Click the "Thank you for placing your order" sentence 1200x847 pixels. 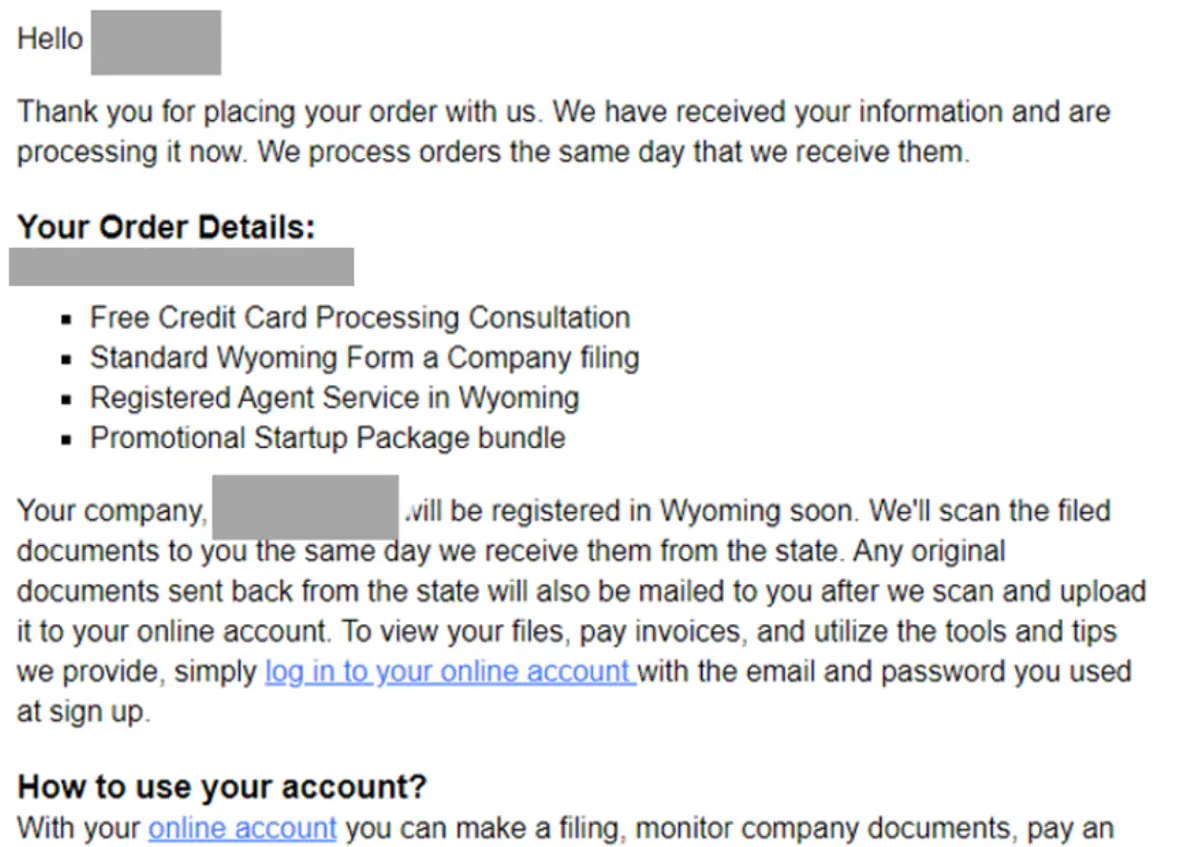[280, 111]
